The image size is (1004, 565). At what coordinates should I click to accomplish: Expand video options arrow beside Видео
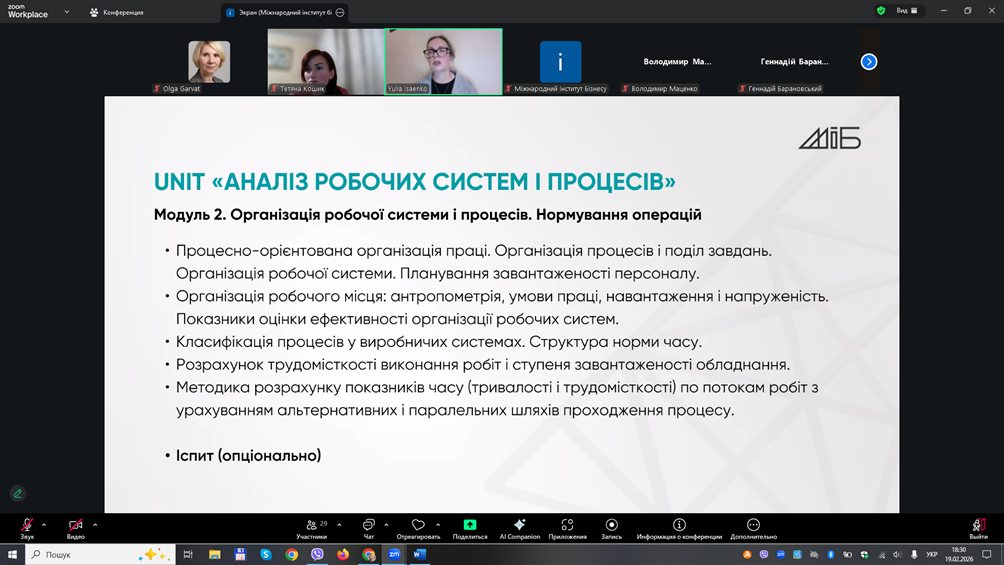(95, 525)
